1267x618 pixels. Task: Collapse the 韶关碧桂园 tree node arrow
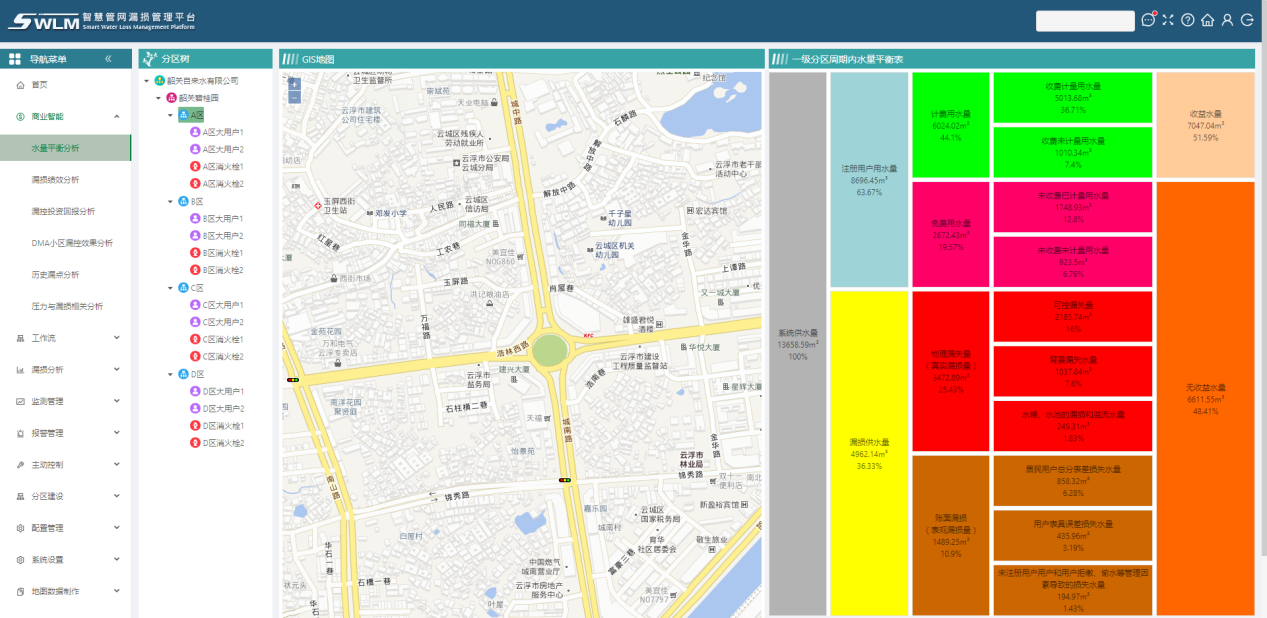click(x=158, y=98)
